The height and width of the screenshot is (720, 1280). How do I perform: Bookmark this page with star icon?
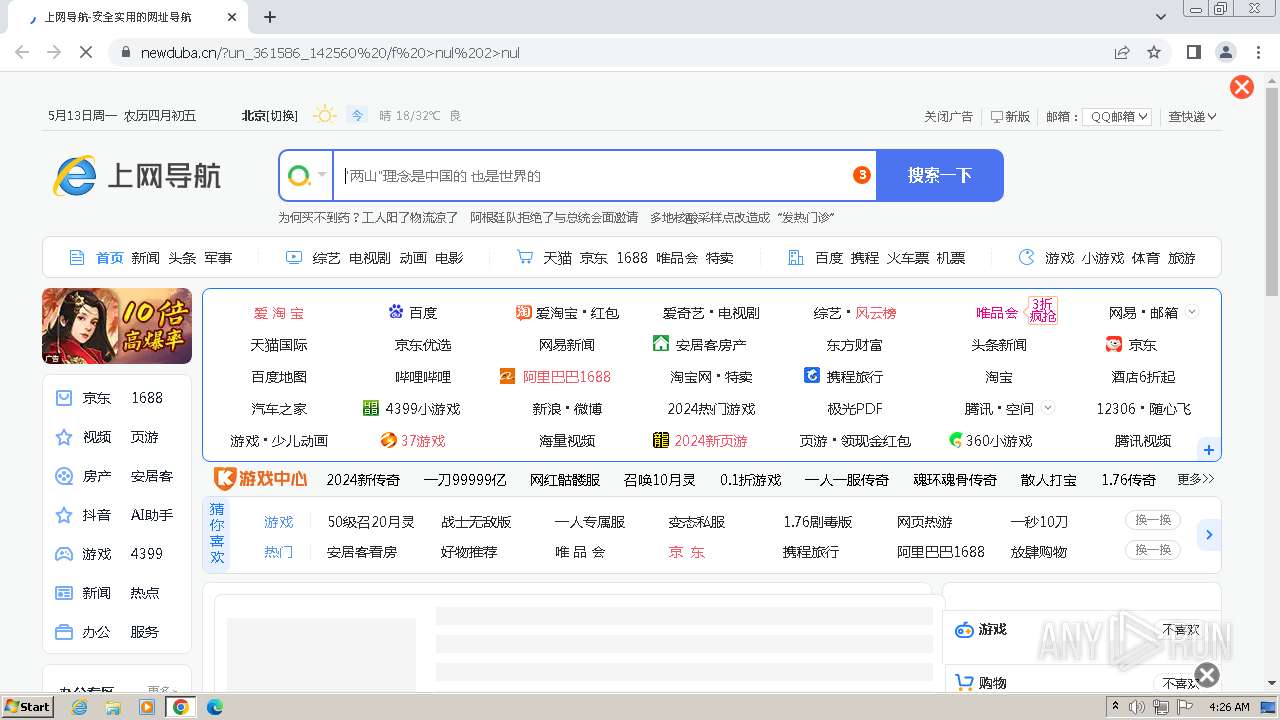(1154, 52)
